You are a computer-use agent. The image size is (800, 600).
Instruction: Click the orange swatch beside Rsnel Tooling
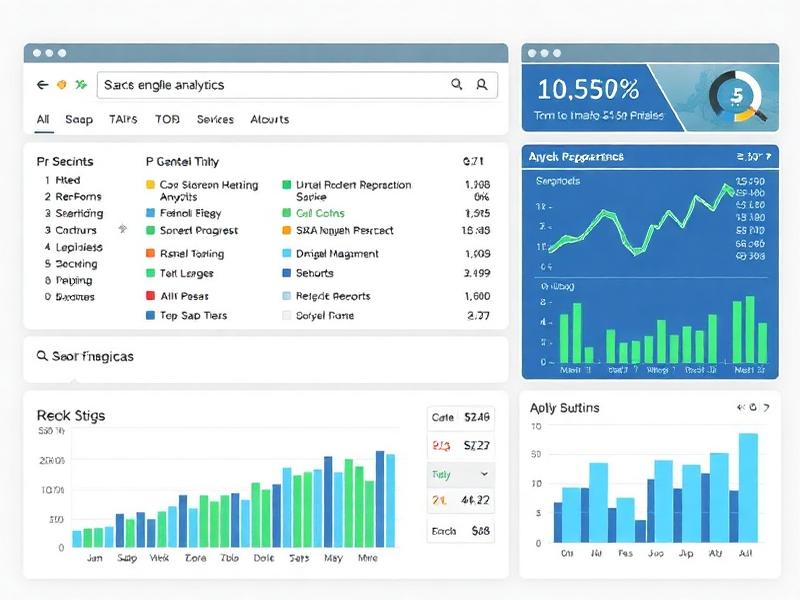(151, 253)
